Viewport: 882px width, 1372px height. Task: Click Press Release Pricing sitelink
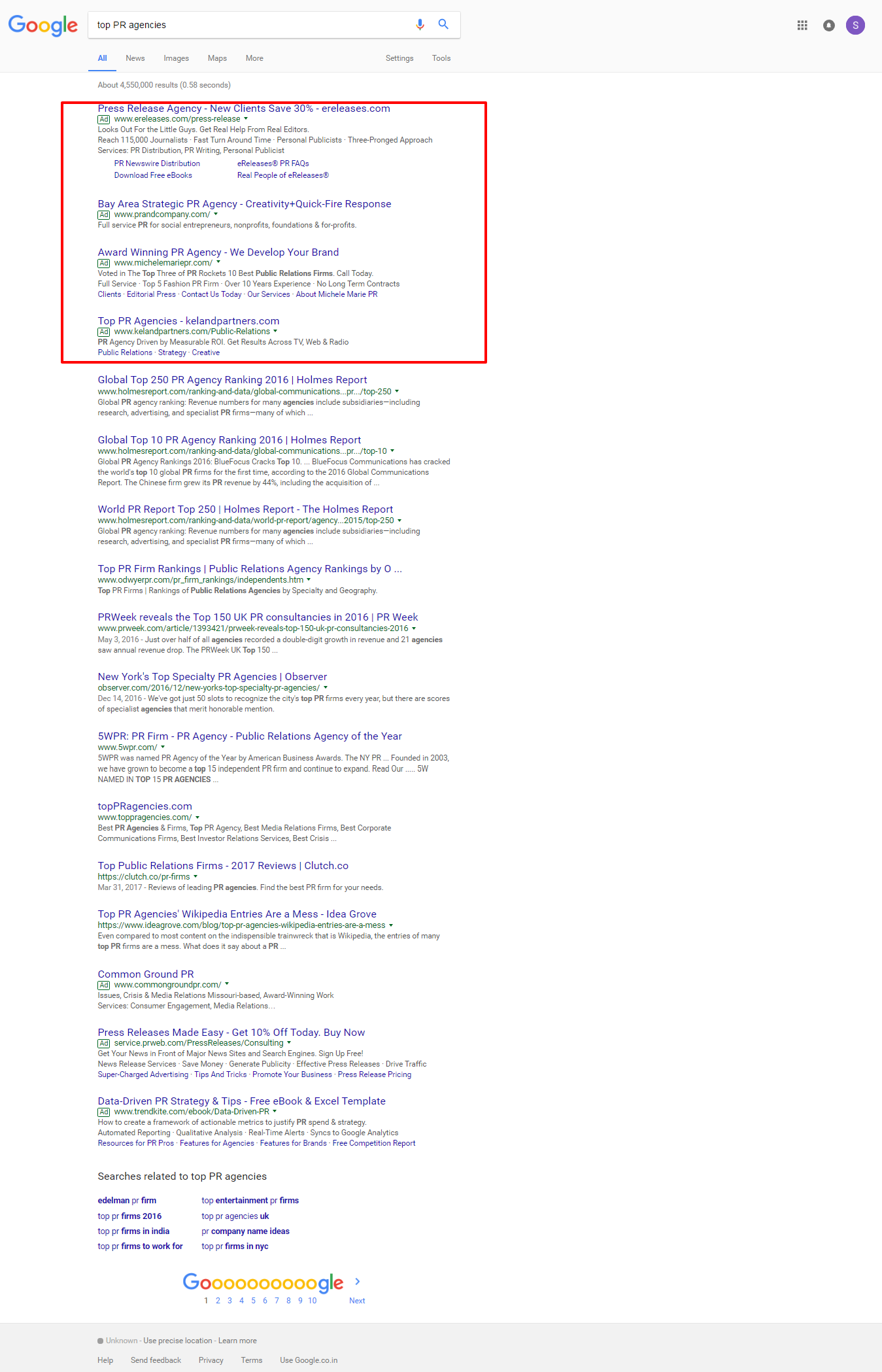[x=375, y=1074]
